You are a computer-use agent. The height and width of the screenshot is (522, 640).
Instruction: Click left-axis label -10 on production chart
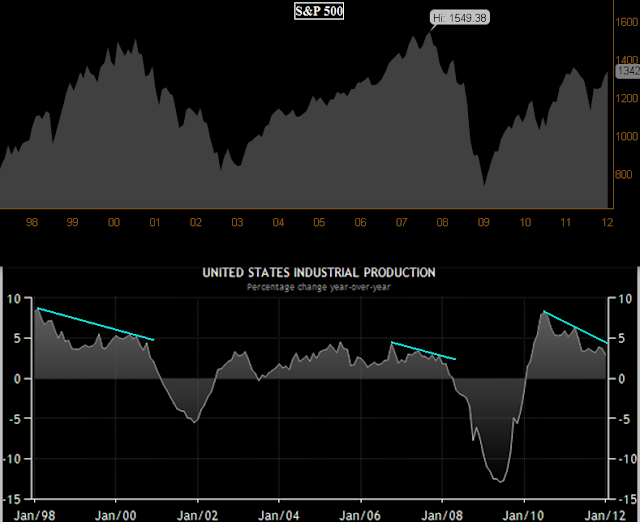[x=11, y=459]
